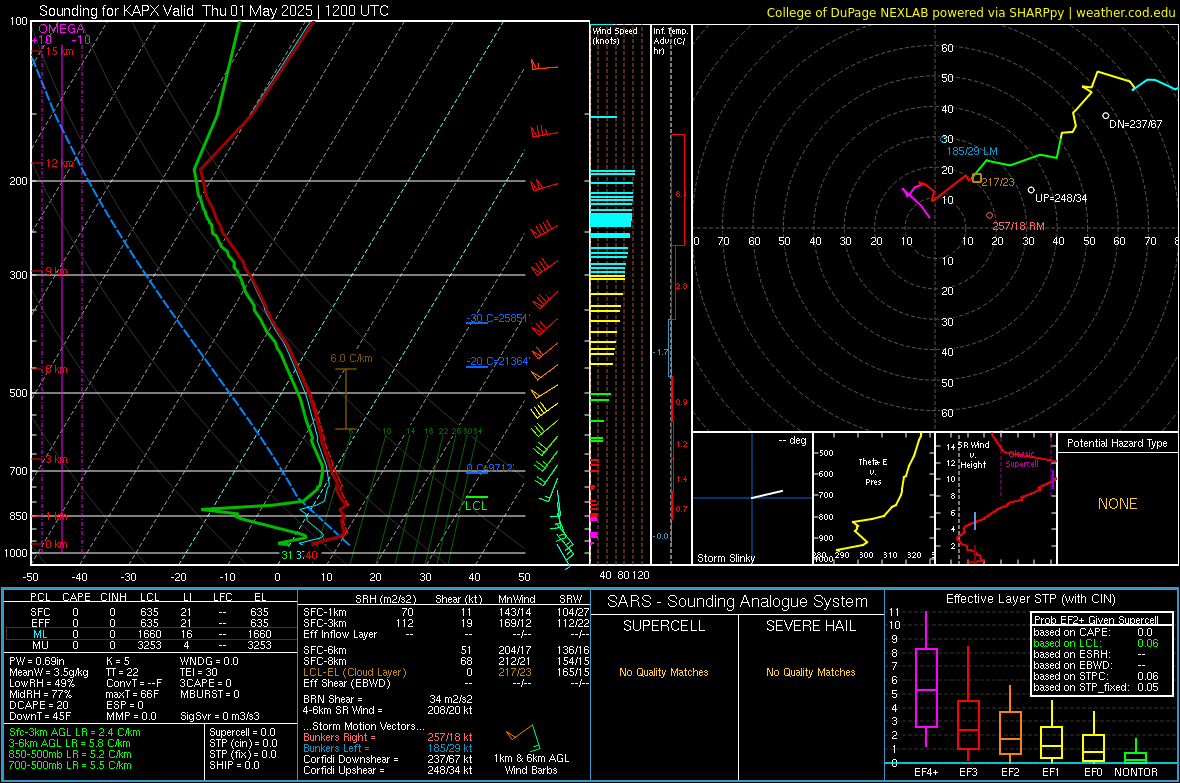The image size is (1180, 783).
Task: Click the Supercell = 0.0 value
Action: point(242,732)
